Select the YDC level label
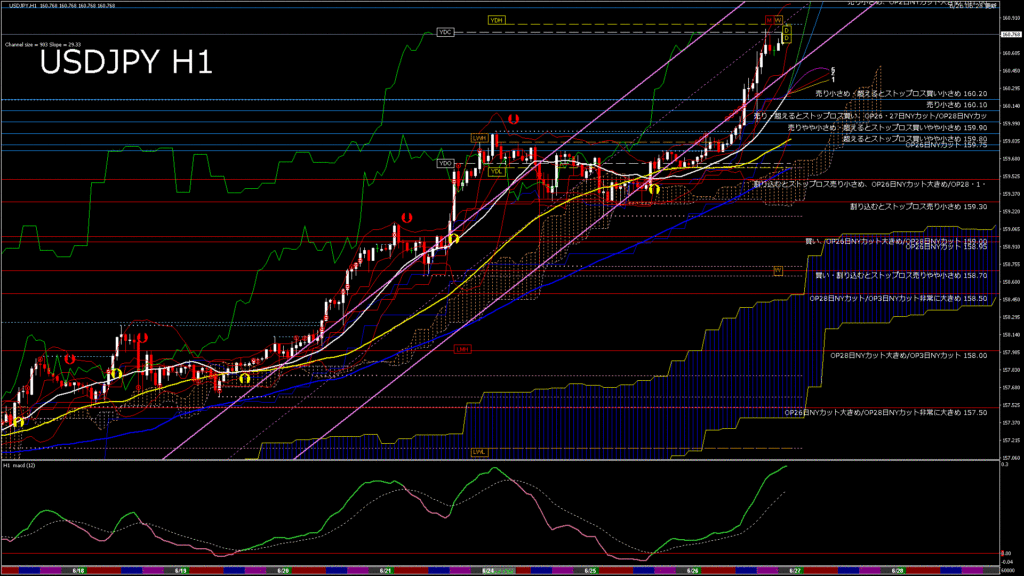Screen dimensions: 1024x576 445,32
